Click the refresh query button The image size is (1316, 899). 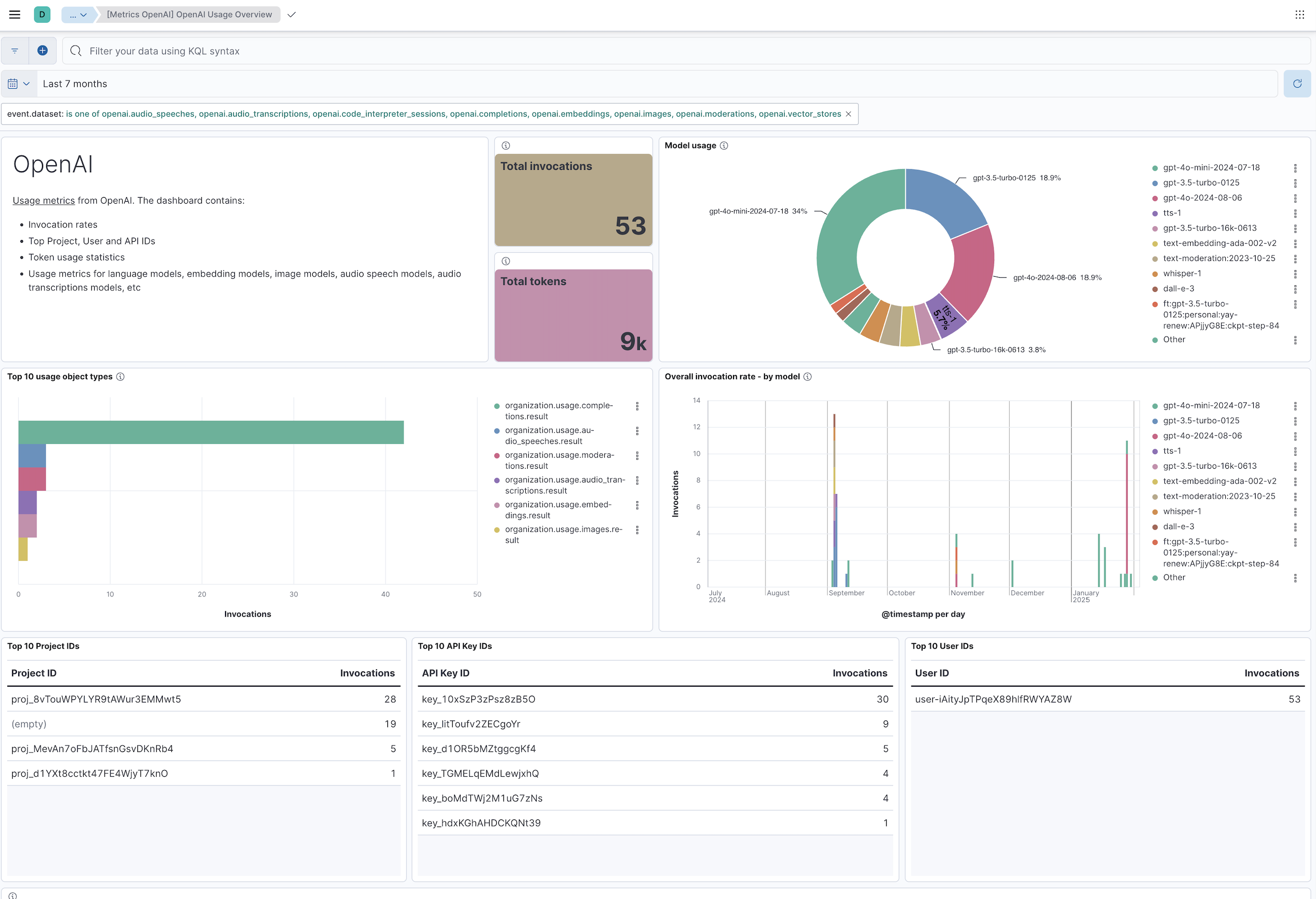[x=1297, y=84]
